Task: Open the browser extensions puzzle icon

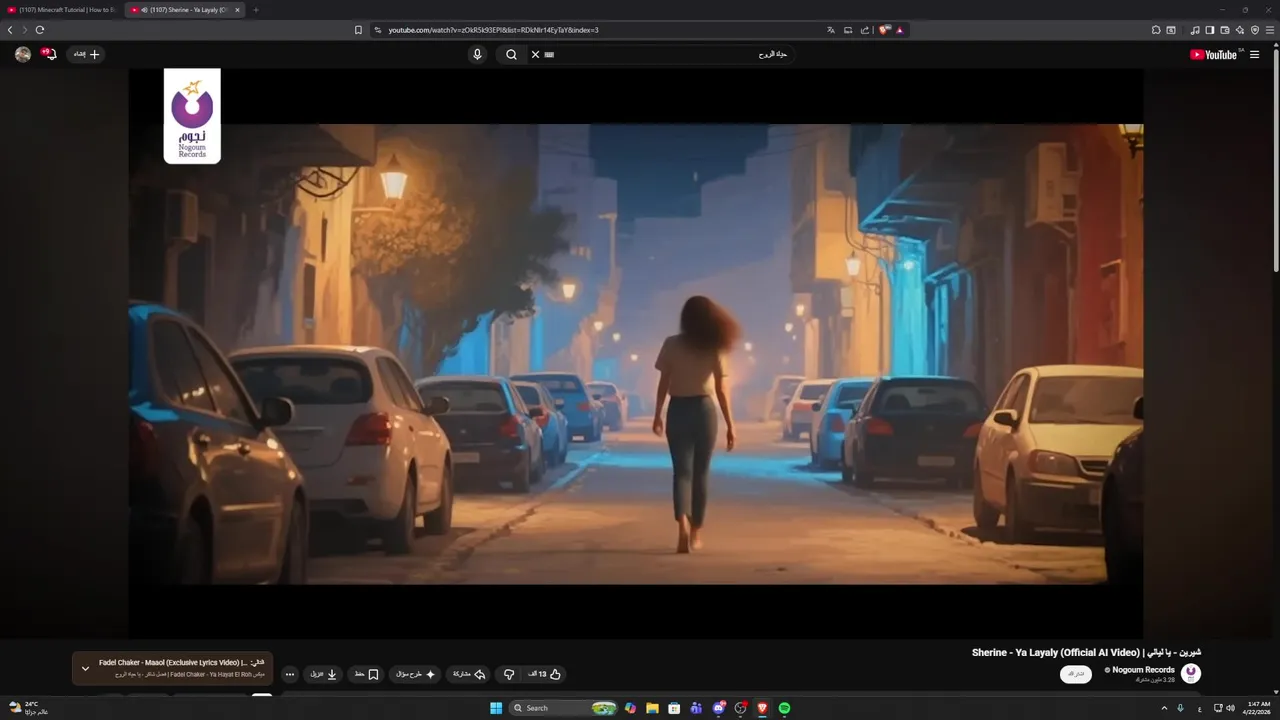Action: 1155,30
